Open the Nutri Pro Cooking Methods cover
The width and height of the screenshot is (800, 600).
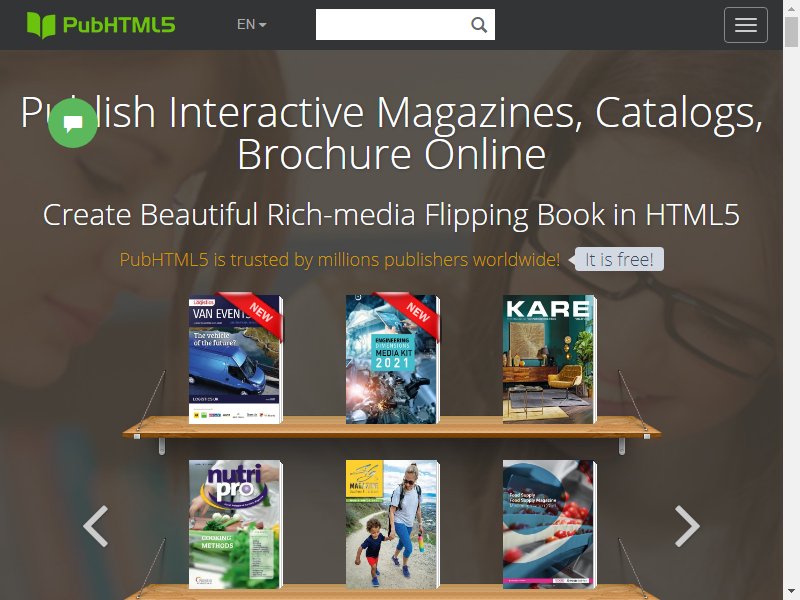point(235,524)
